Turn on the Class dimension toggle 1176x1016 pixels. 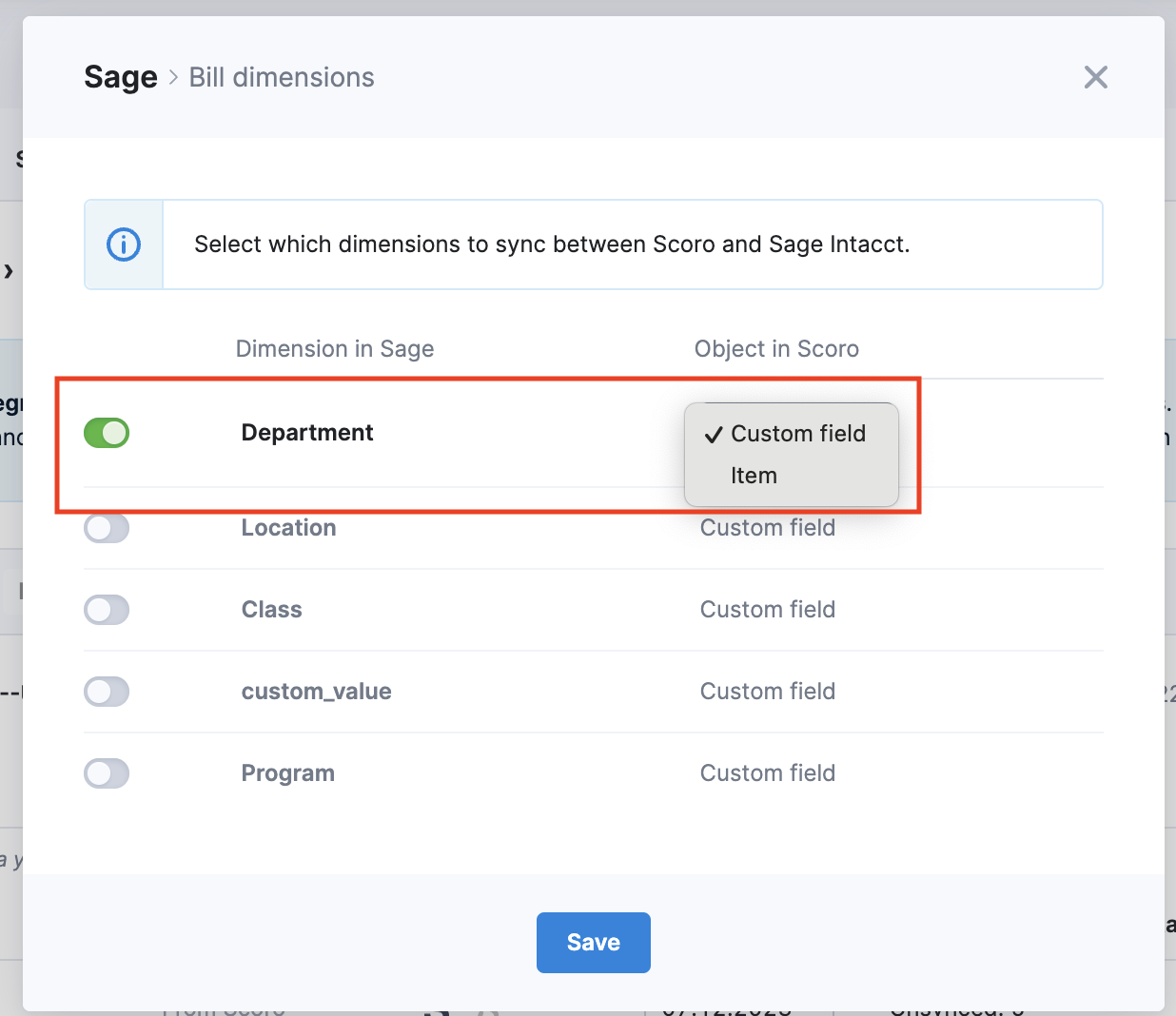tap(107, 610)
